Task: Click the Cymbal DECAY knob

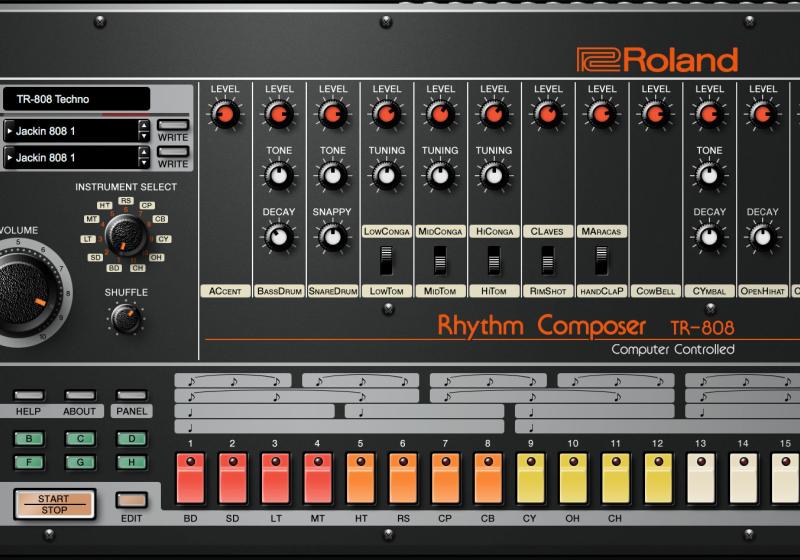Action: (x=709, y=237)
